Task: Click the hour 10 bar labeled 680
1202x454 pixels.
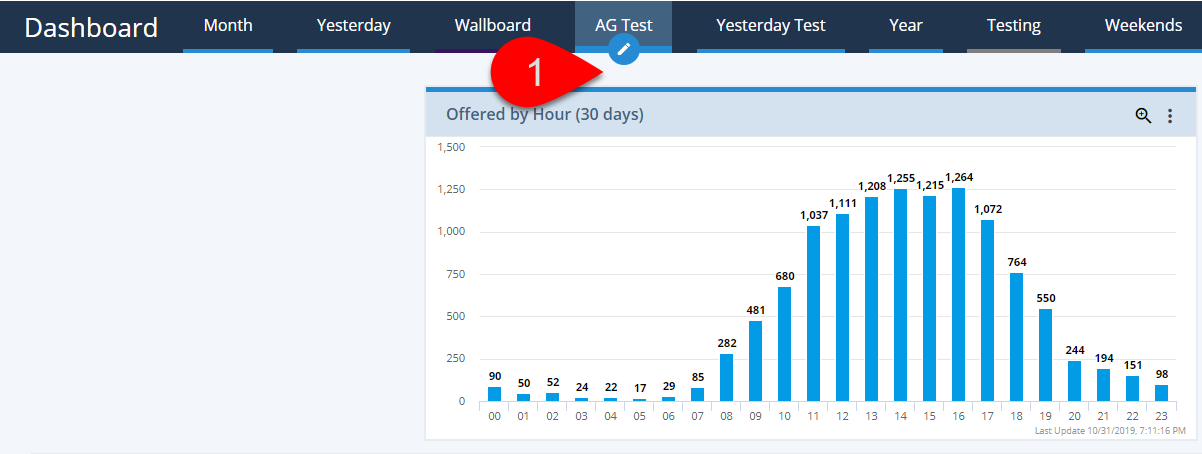Action: [x=785, y=344]
